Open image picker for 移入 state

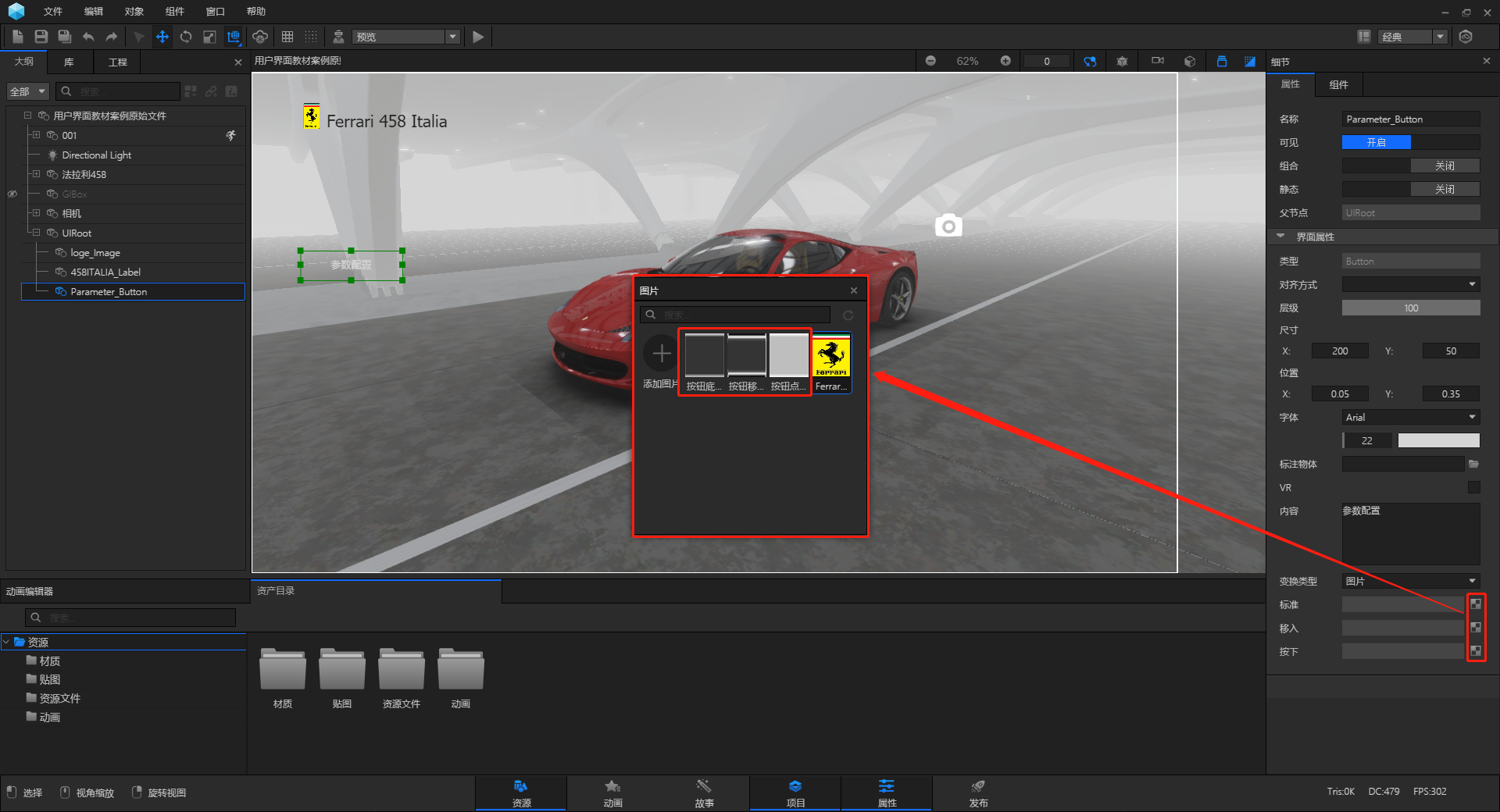tap(1476, 628)
